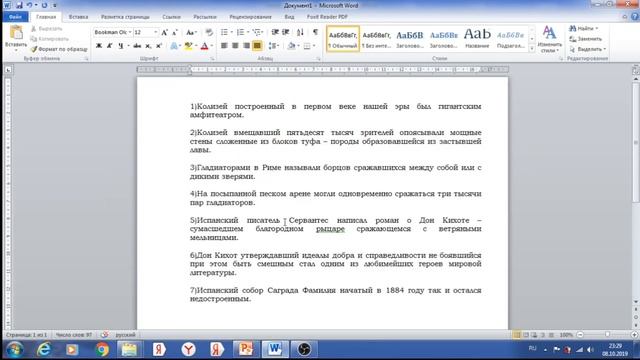640x360 pixels.
Task: Open the Выделить selection dropdown
Action: point(588,49)
